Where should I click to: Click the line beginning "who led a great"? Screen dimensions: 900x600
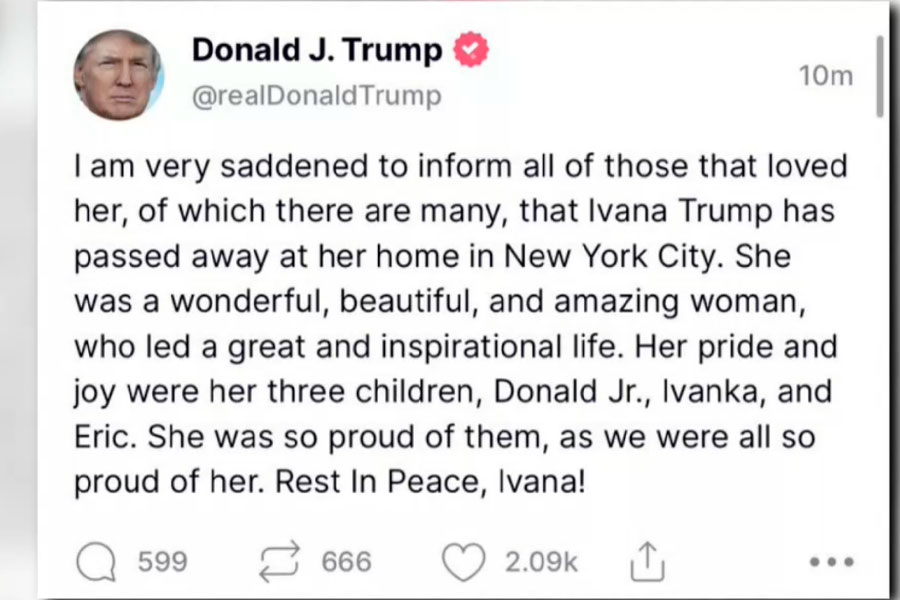click(x=457, y=345)
